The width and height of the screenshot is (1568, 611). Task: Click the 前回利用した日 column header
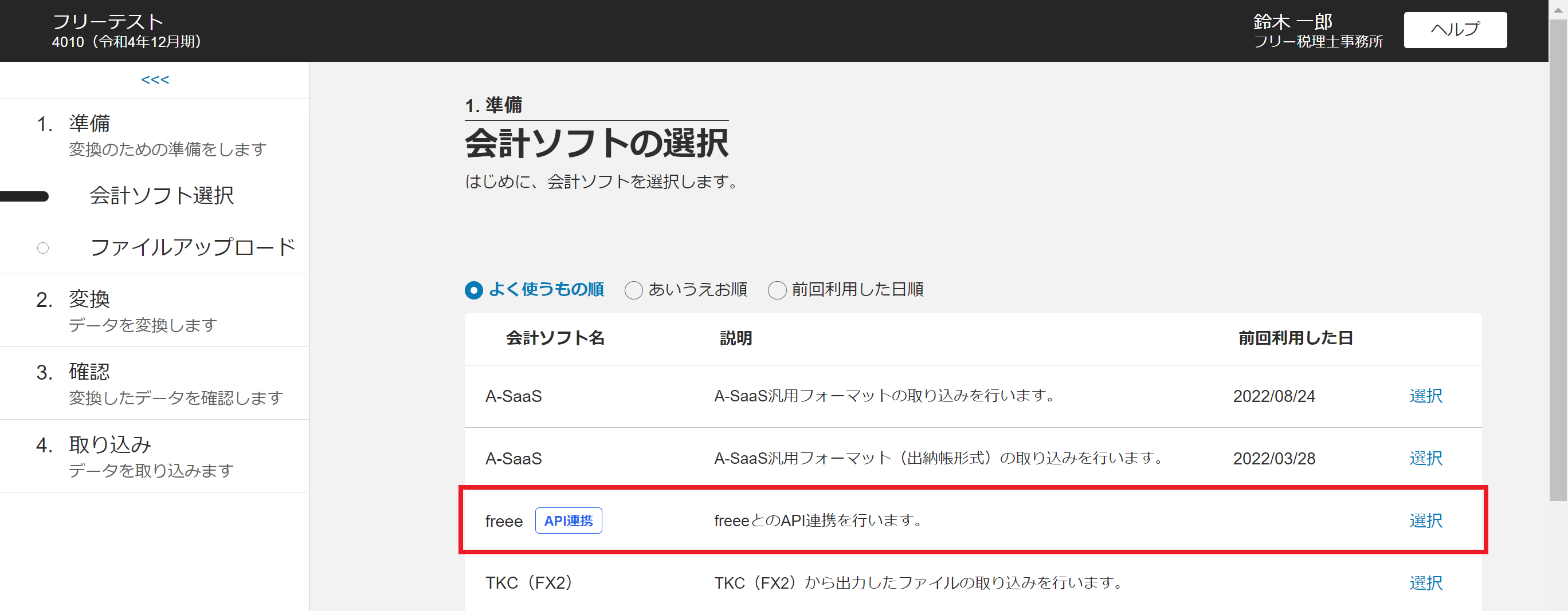[1295, 338]
